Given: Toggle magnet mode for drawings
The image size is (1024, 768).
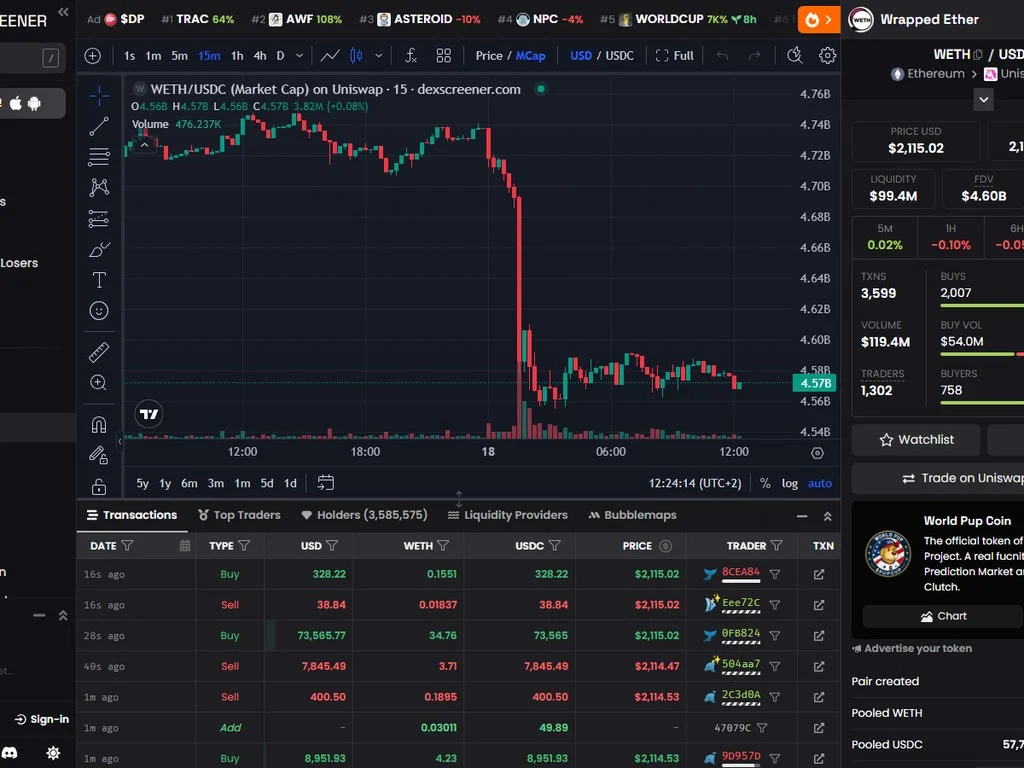Looking at the screenshot, I should tap(99, 425).
